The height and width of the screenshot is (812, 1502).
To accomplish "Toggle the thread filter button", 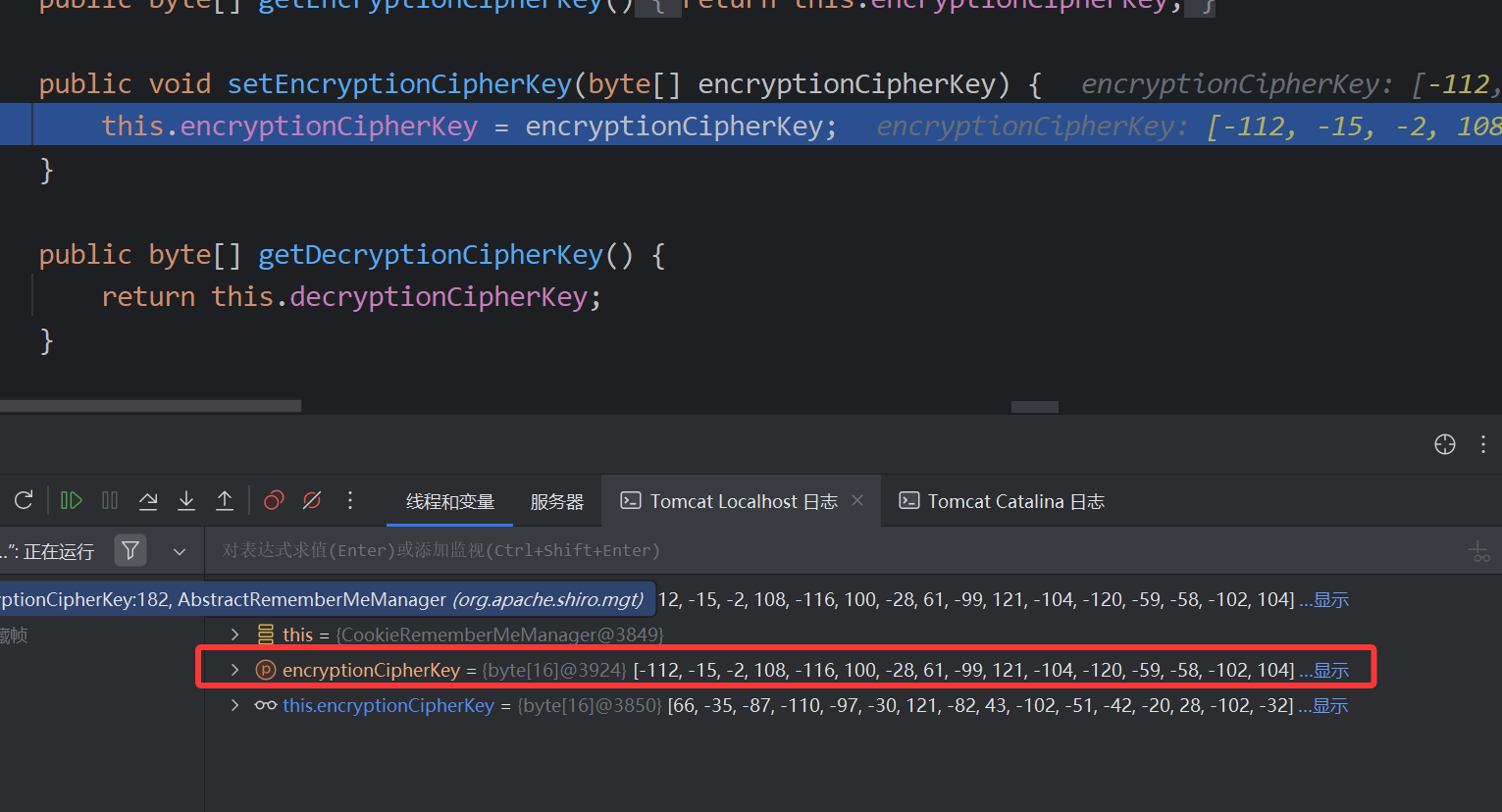I will pos(130,551).
